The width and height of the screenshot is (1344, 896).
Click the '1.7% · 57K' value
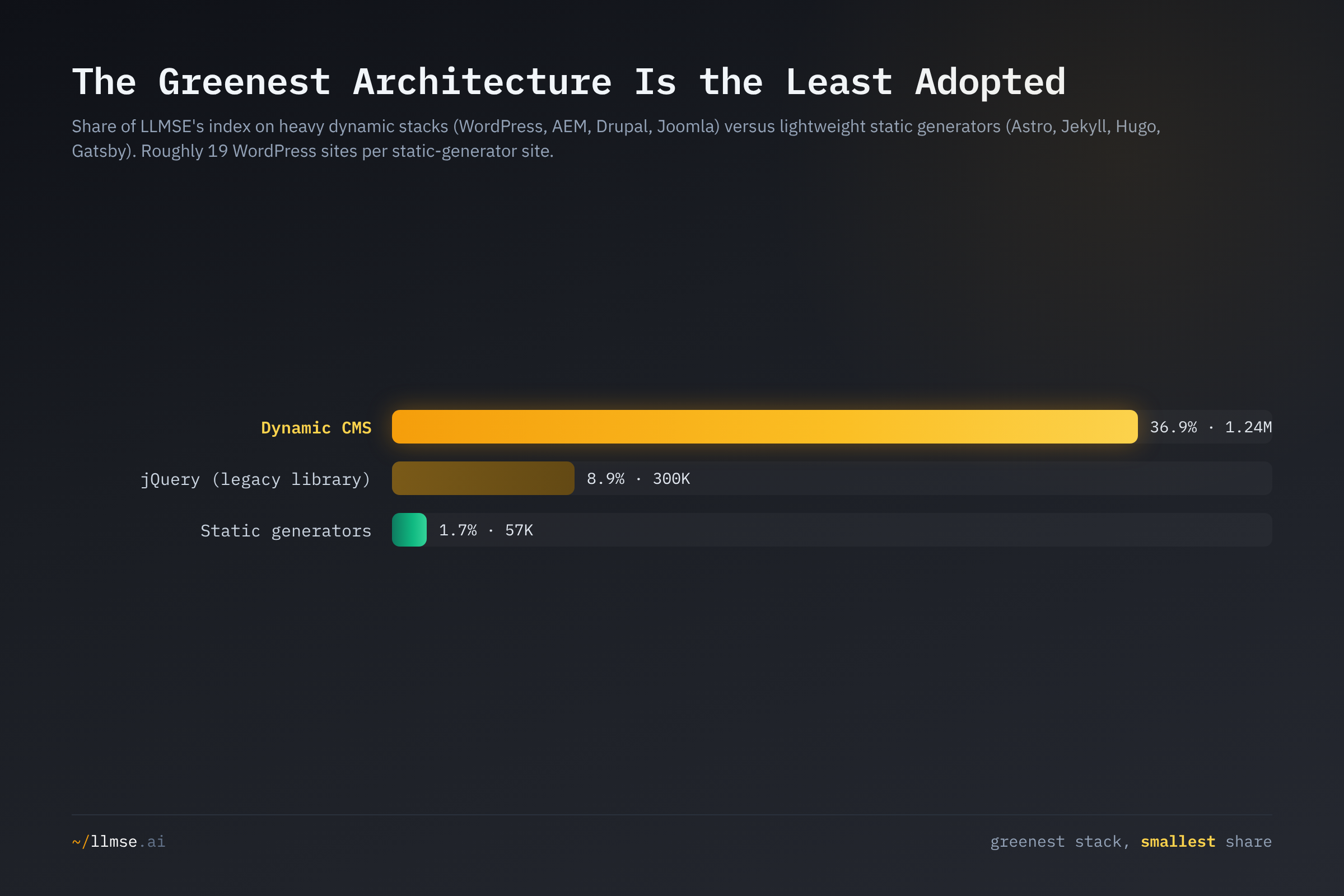tap(486, 530)
